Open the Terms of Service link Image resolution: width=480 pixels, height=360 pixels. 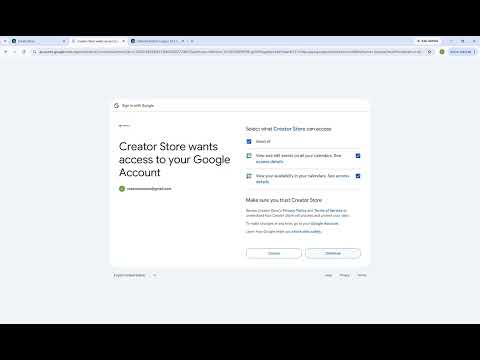(328, 211)
